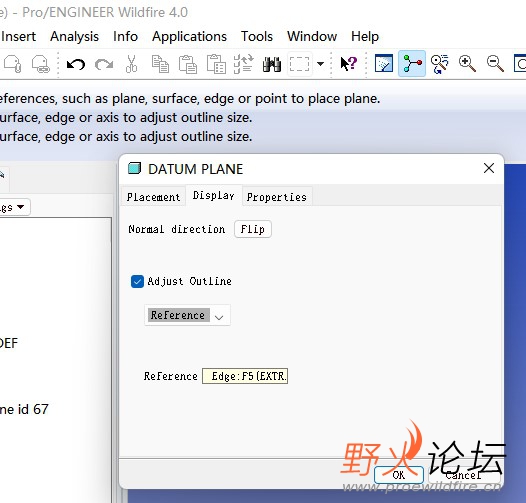Viewport: 526px width, 503px height.
Task: Click the second feature link icon
Action: pyautogui.click(x=41, y=64)
